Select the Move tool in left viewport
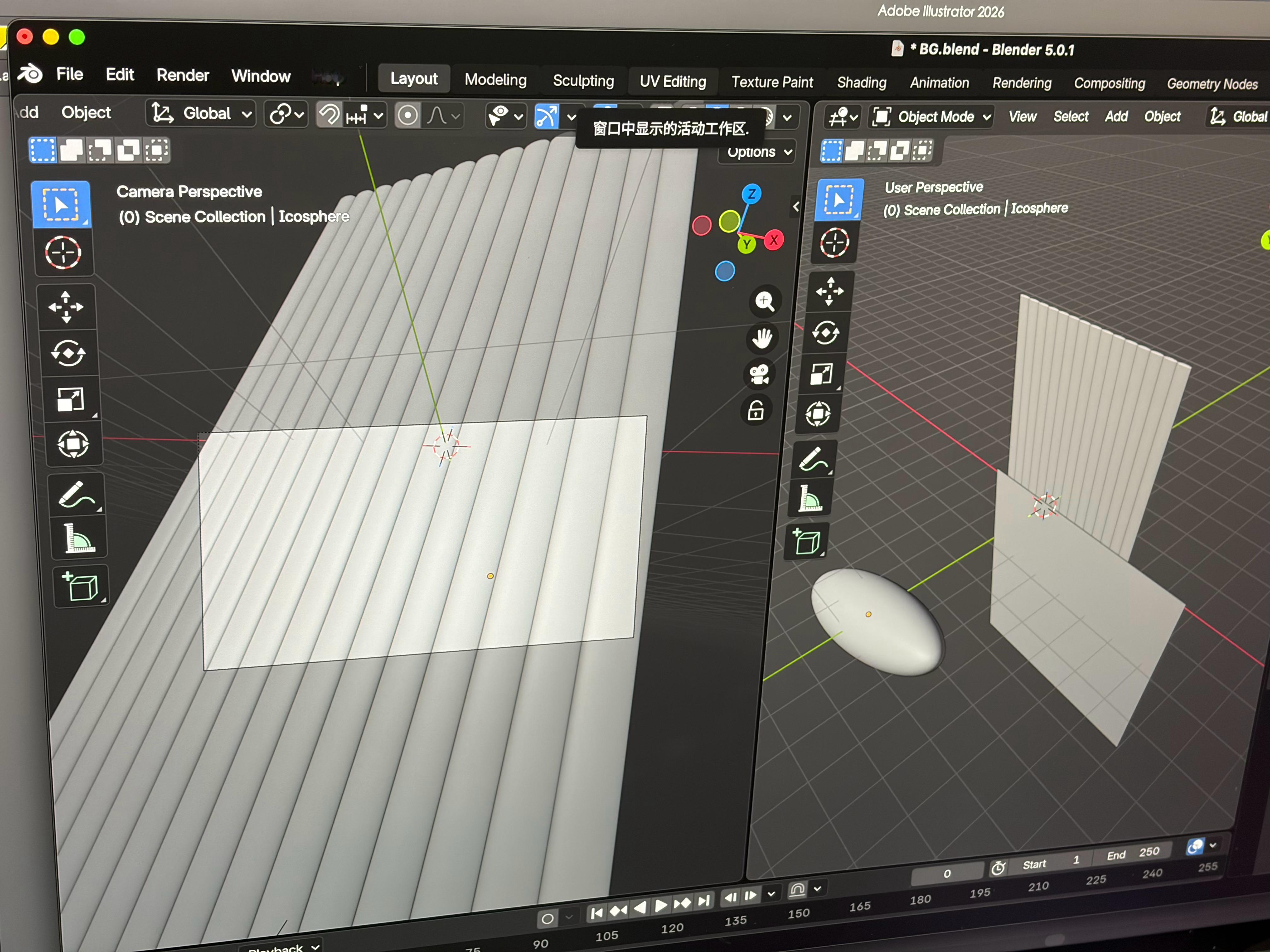1270x952 pixels. pos(66,307)
